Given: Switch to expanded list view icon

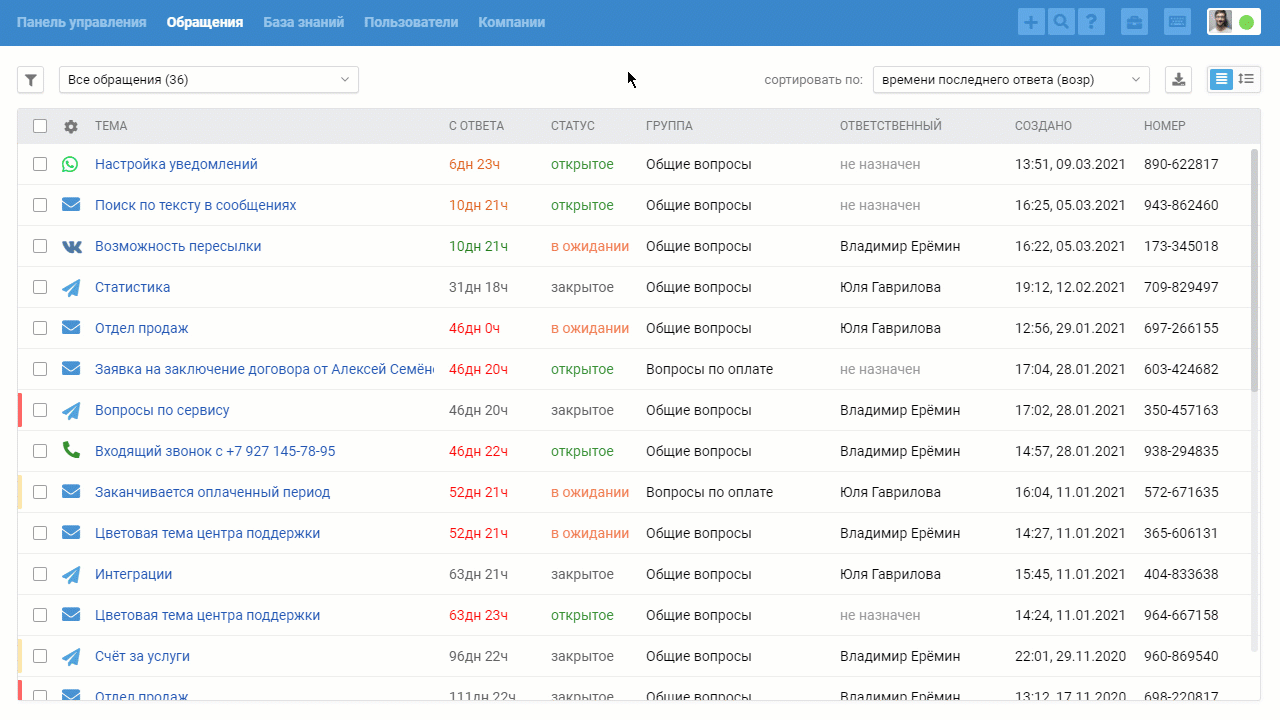Looking at the screenshot, I should coord(1246,79).
